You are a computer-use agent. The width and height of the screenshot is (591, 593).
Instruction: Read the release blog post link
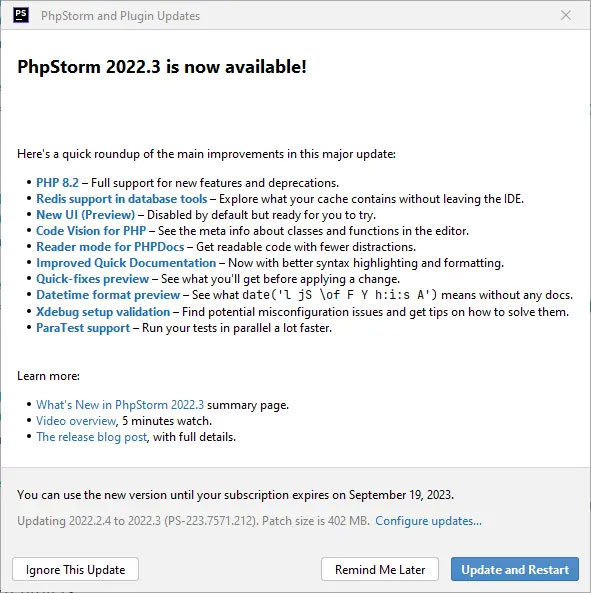tap(92, 437)
